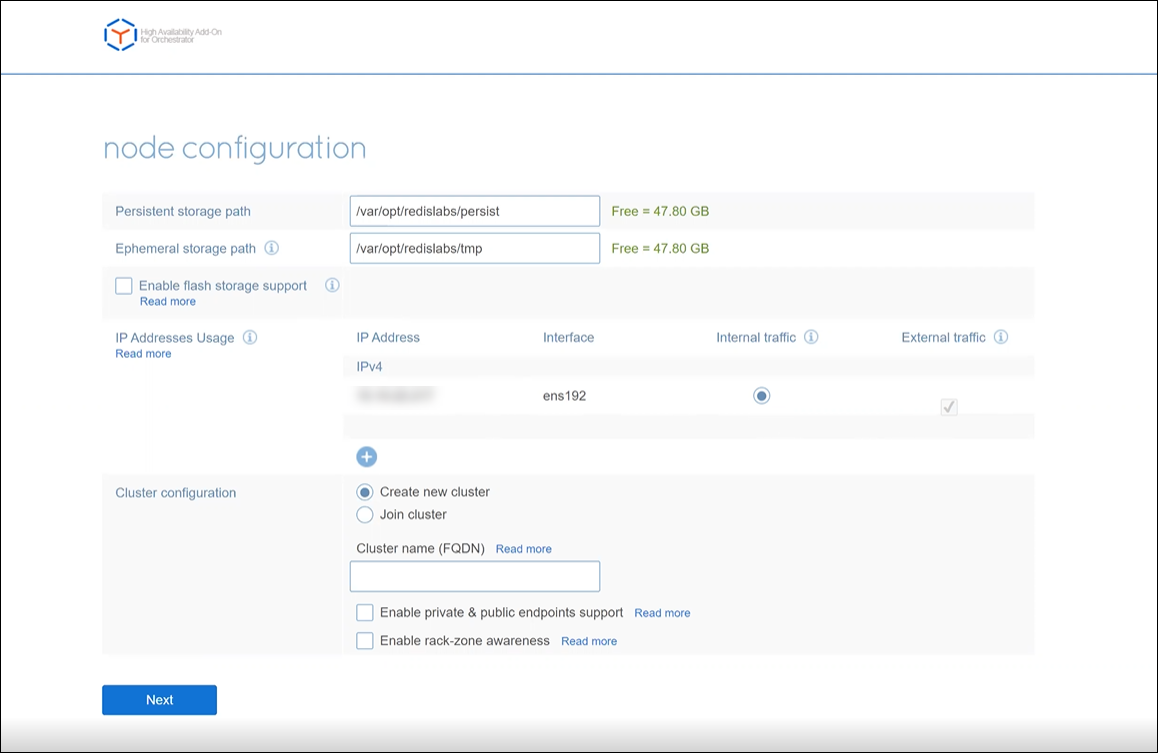This screenshot has height=753, width=1158.
Task: Select Internal traffic radio for ens192
Action: 762,396
